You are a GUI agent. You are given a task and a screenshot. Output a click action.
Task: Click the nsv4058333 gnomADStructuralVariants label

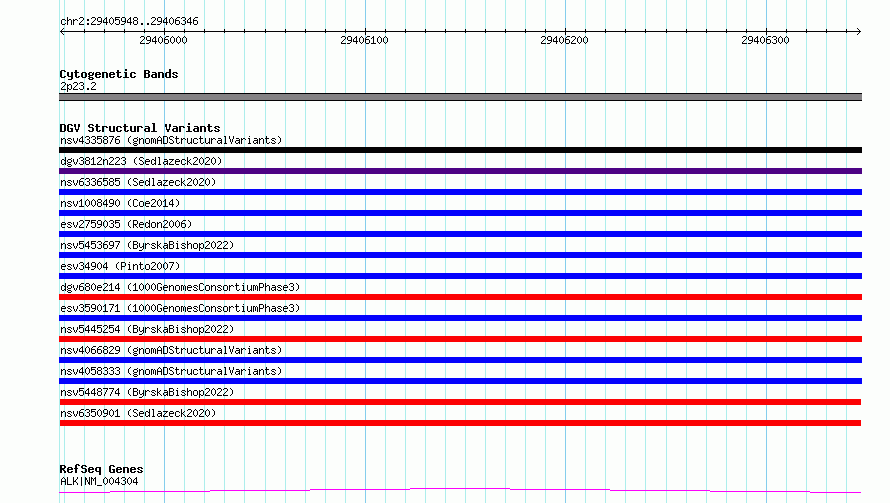point(171,371)
